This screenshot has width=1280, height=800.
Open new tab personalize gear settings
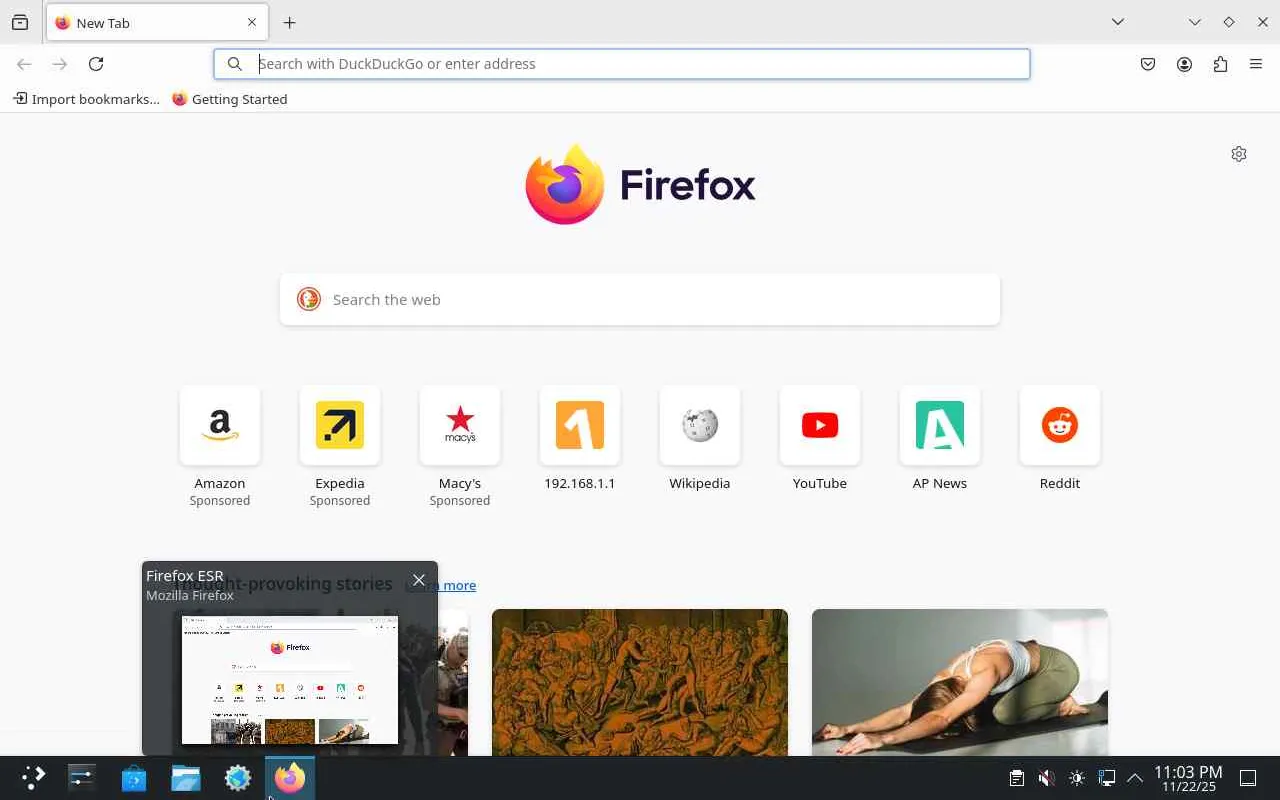[x=1239, y=154]
